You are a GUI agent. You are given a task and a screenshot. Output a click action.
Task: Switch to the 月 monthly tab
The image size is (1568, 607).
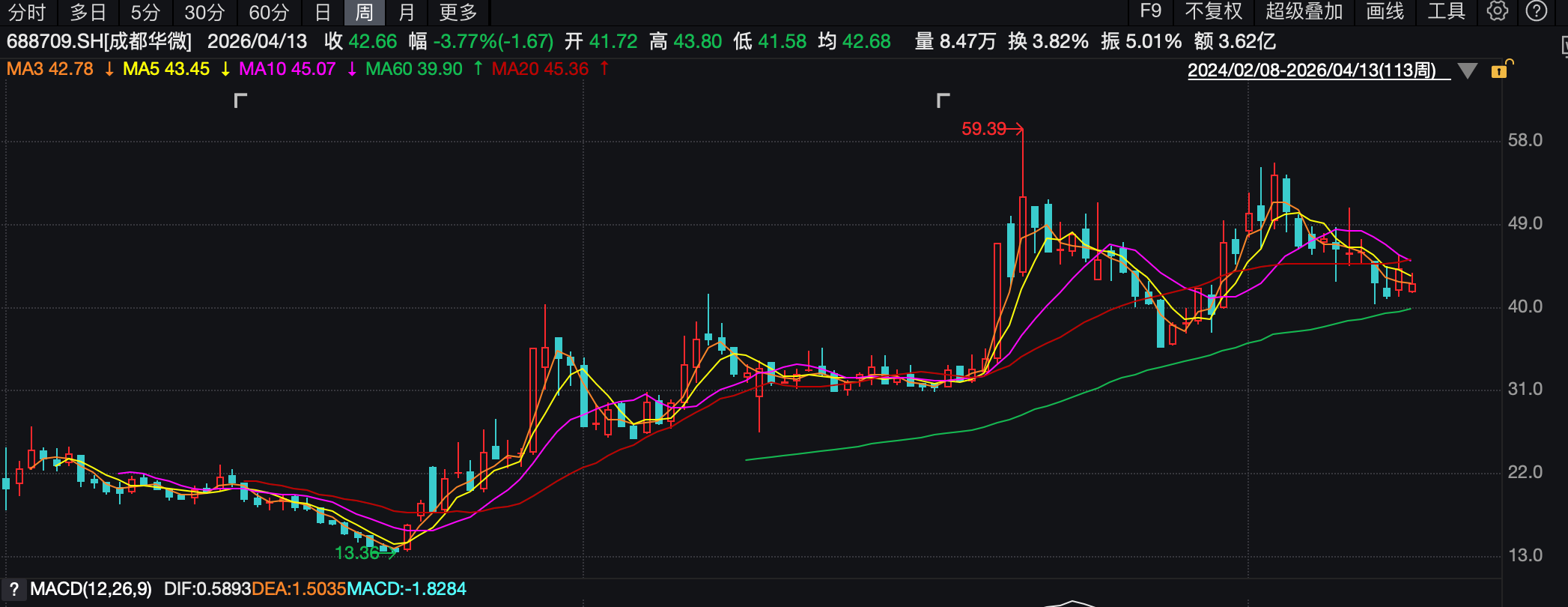(x=407, y=12)
